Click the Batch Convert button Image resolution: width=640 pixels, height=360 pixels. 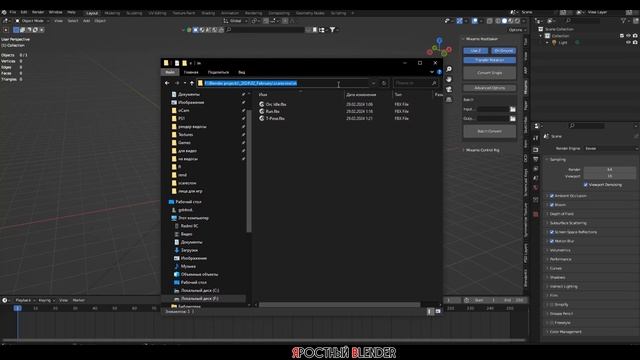(x=490, y=131)
